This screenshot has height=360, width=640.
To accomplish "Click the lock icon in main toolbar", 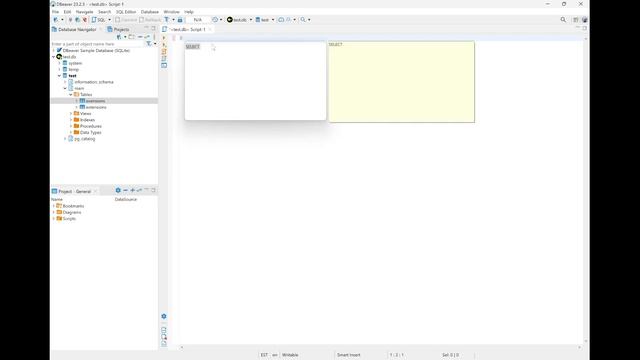I will (x=180, y=20).
